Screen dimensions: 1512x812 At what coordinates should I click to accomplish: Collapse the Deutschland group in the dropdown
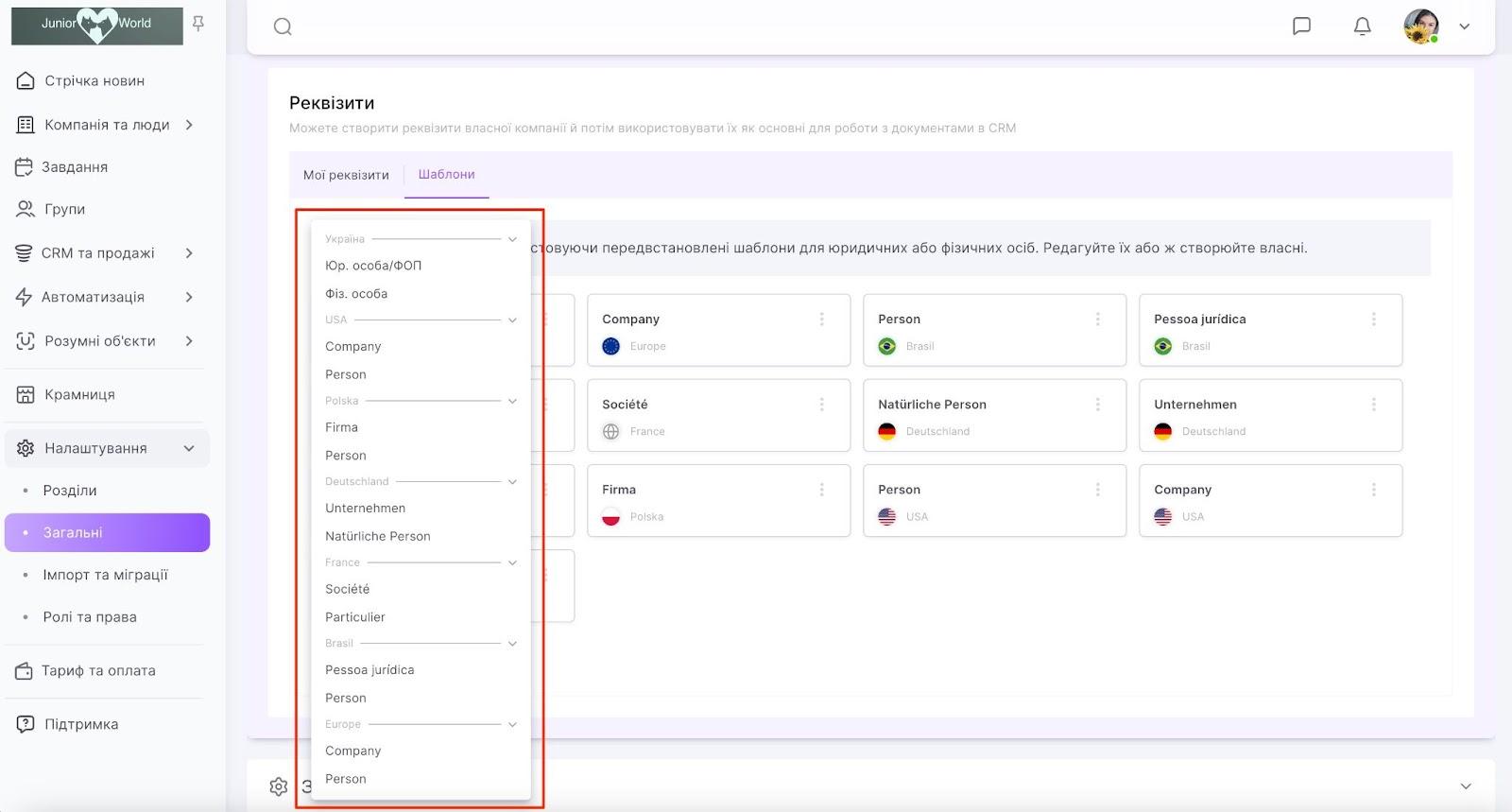[x=512, y=481]
